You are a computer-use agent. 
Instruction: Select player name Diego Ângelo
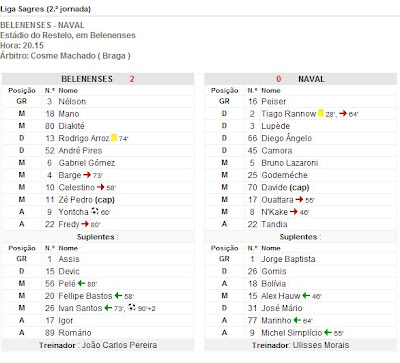click(x=287, y=138)
